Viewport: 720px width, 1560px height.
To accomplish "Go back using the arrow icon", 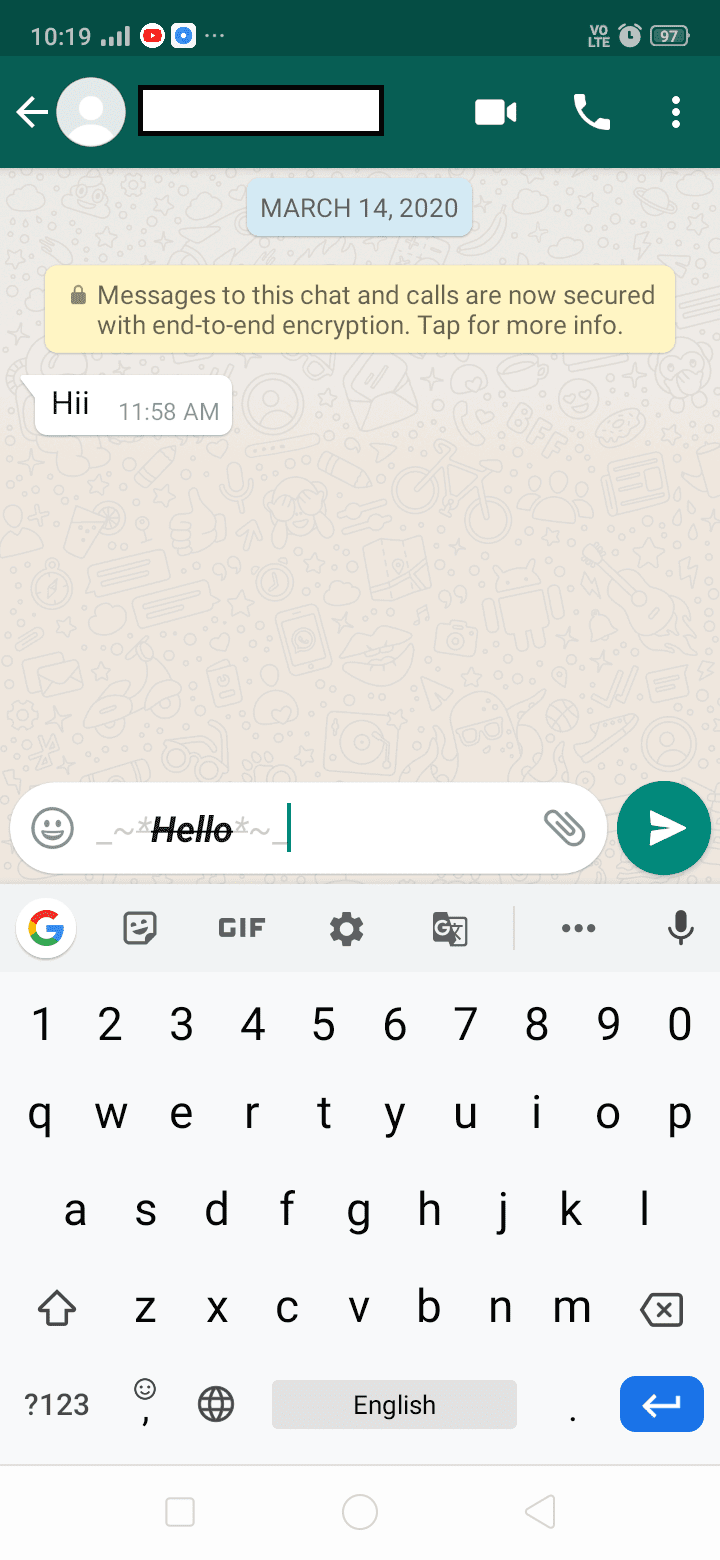I will coord(33,112).
